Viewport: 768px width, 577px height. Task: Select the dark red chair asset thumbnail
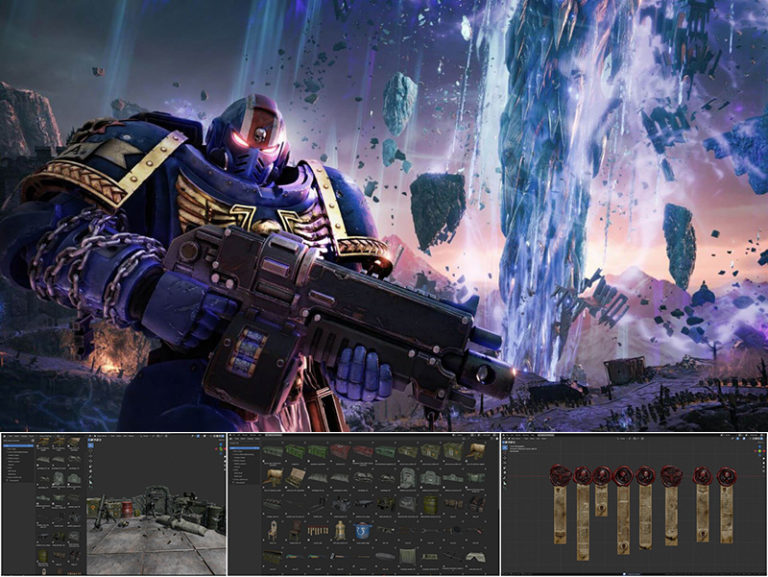295,530
